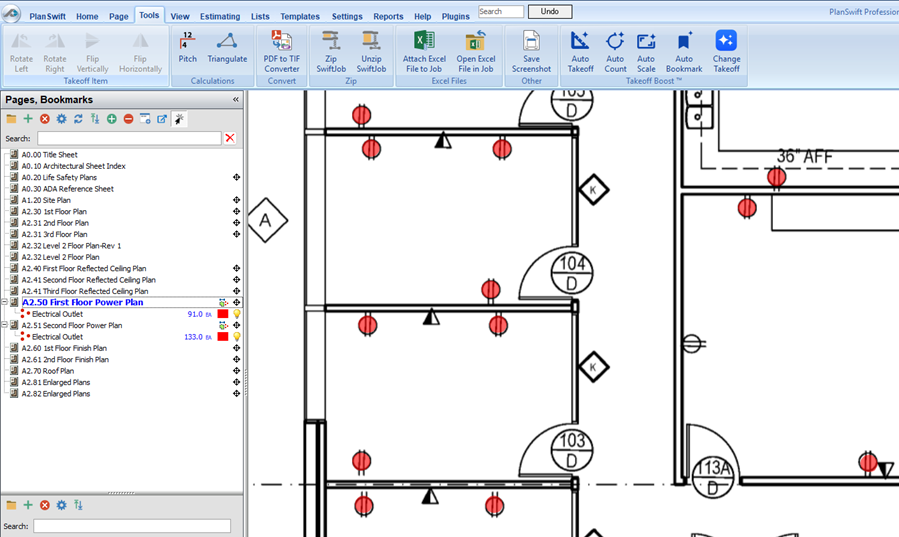Click the move handle icon for A2.60 1st Floor Finish Plan
Image resolution: width=899 pixels, height=537 pixels.
pos(236,348)
